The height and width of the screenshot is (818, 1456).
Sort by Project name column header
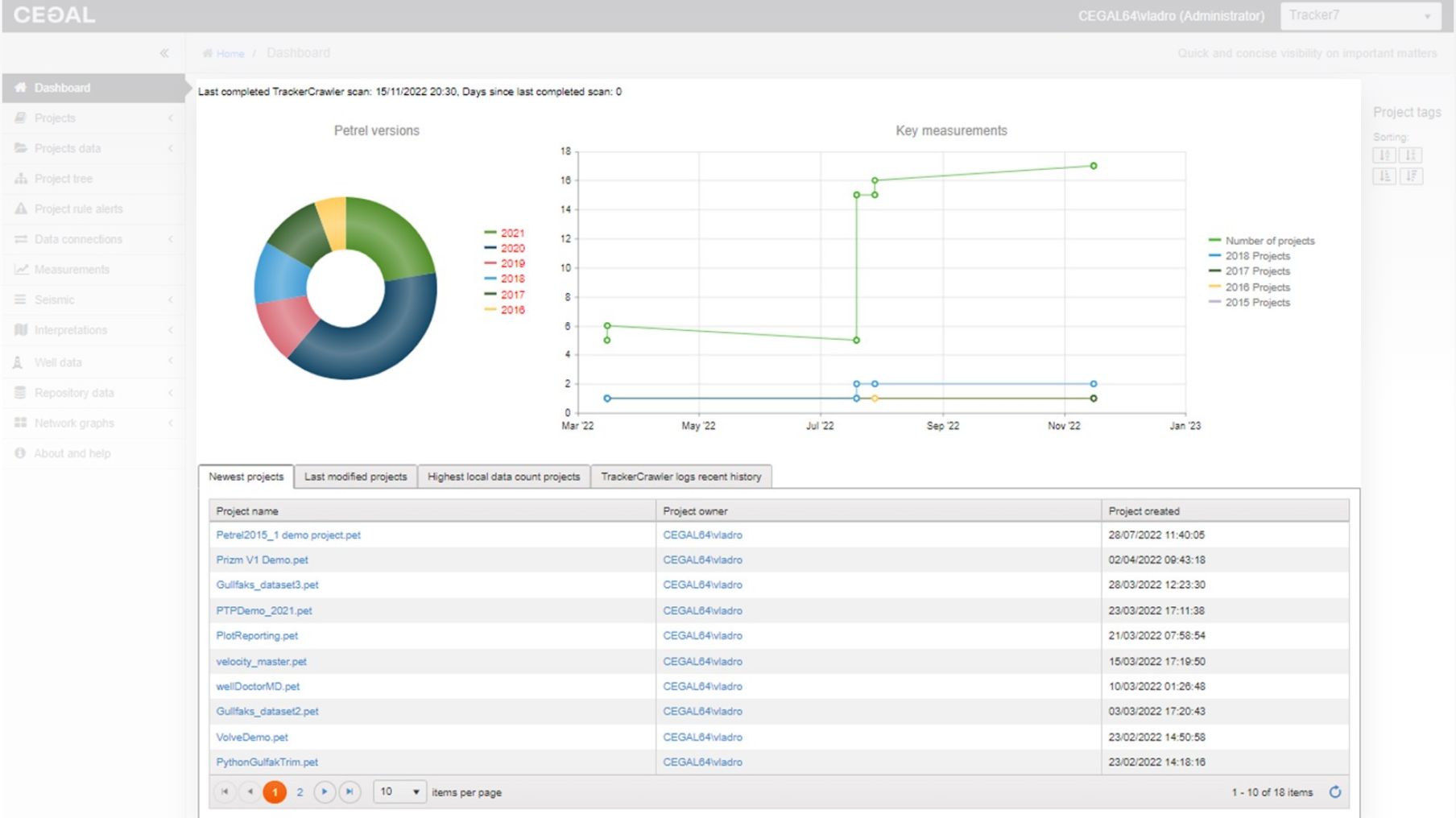point(432,511)
